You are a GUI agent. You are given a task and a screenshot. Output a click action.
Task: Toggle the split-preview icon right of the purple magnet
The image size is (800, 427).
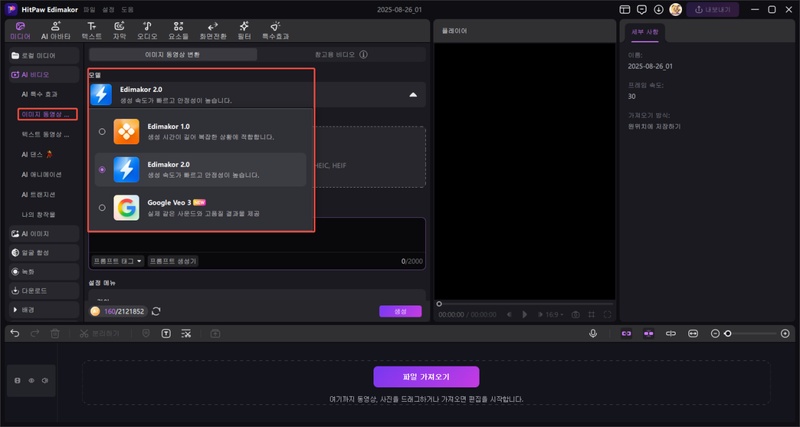pos(670,333)
